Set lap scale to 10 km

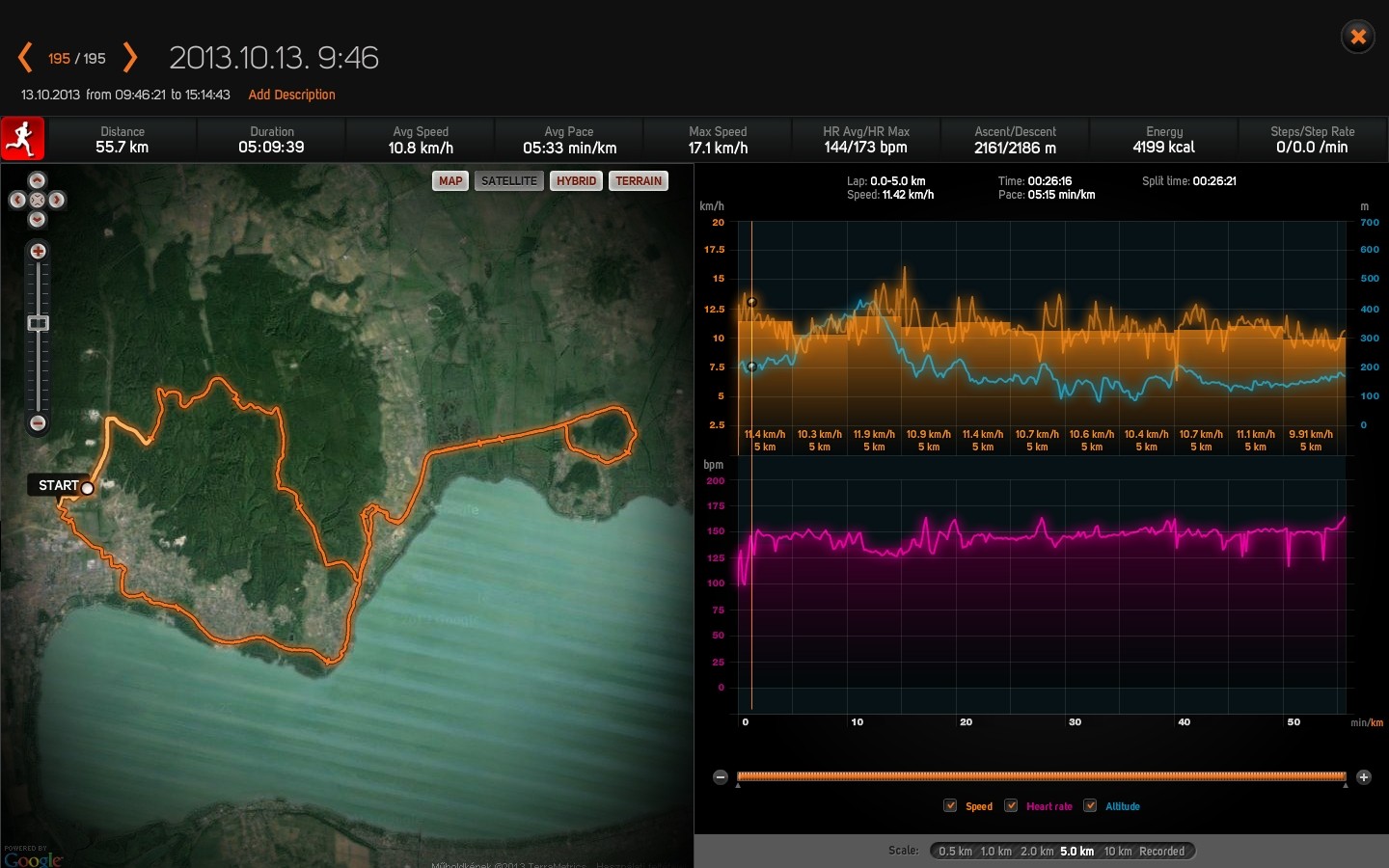click(1117, 851)
